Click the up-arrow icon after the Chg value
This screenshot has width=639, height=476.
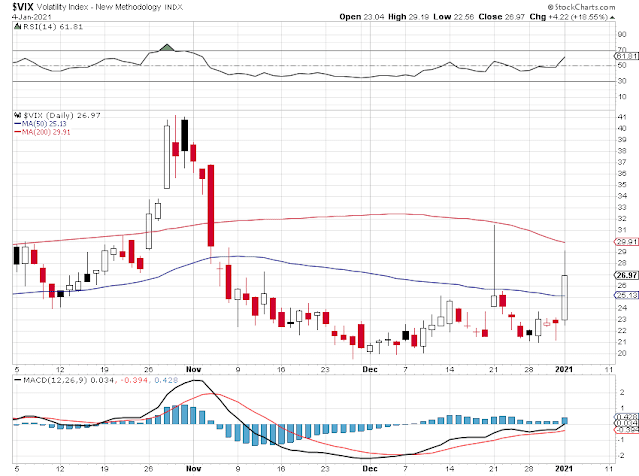613,17
